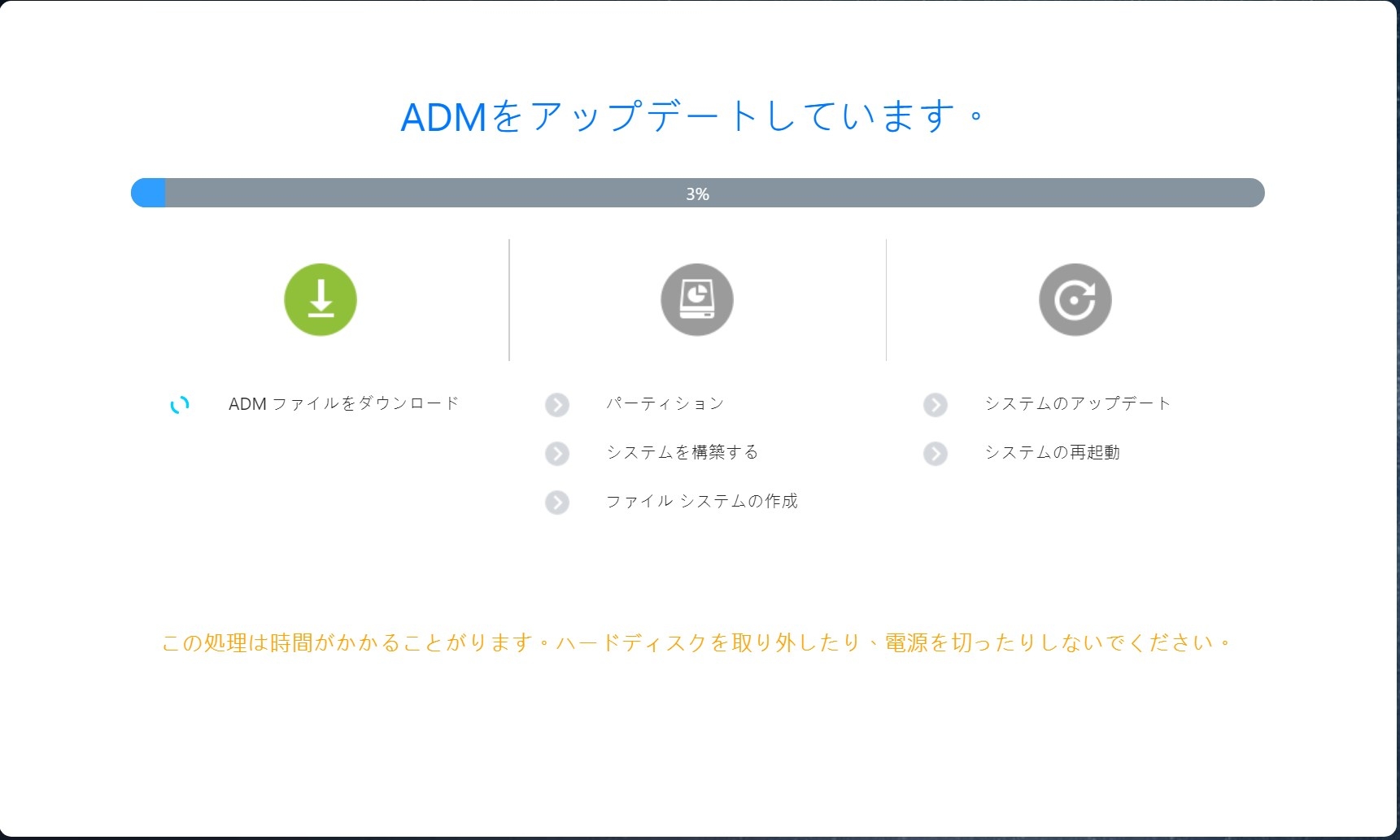Click the chevron icon next to システムを構築する

[x=557, y=453]
